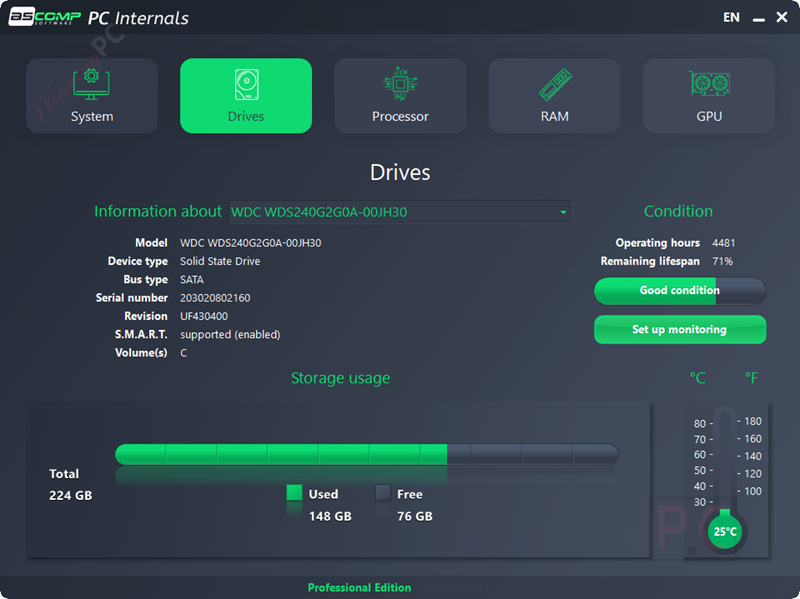Open the RAM tab
The image size is (800, 599).
point(555,95)
